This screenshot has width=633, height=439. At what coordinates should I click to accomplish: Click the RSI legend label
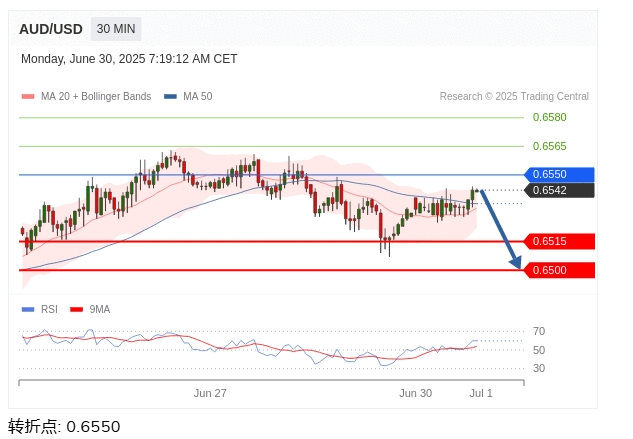49,309
